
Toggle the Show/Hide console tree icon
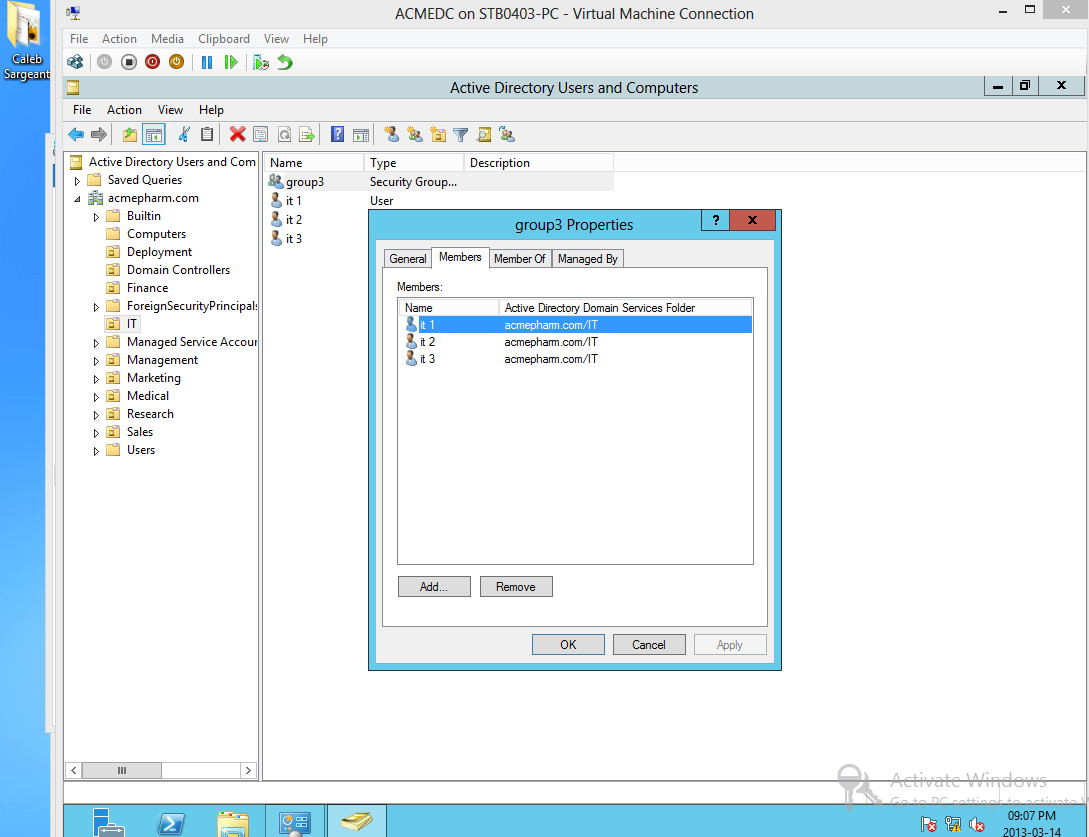(x=153, y=134)
